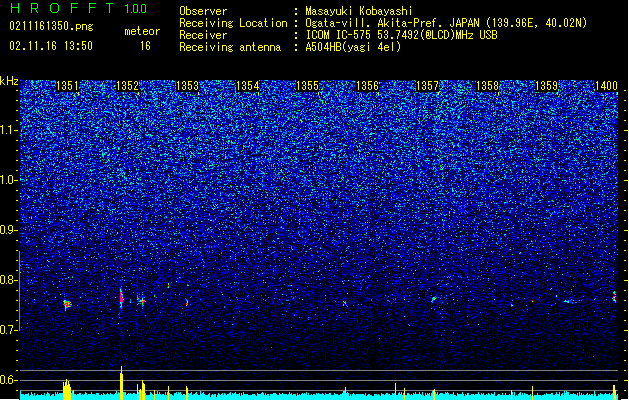Click the 1.1 kHz axis label
The height and width of the screenshot is (400, 629).
tap(9, 130)
